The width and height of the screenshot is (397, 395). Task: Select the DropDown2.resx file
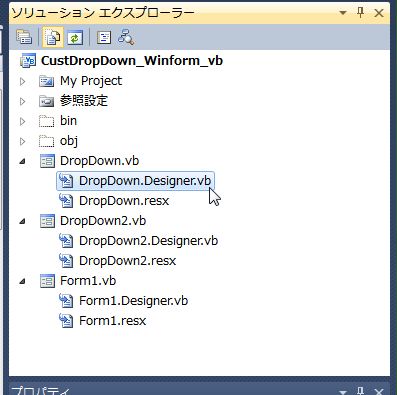click(127, 261)
